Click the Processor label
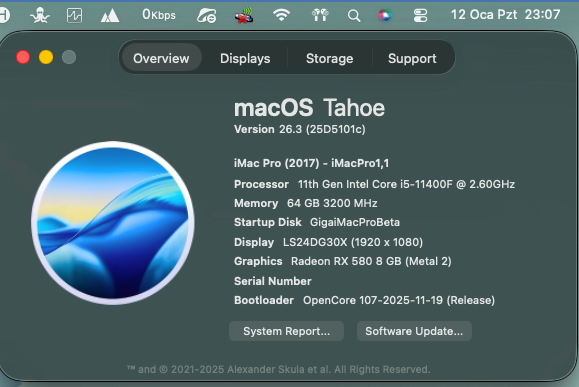 261,184
